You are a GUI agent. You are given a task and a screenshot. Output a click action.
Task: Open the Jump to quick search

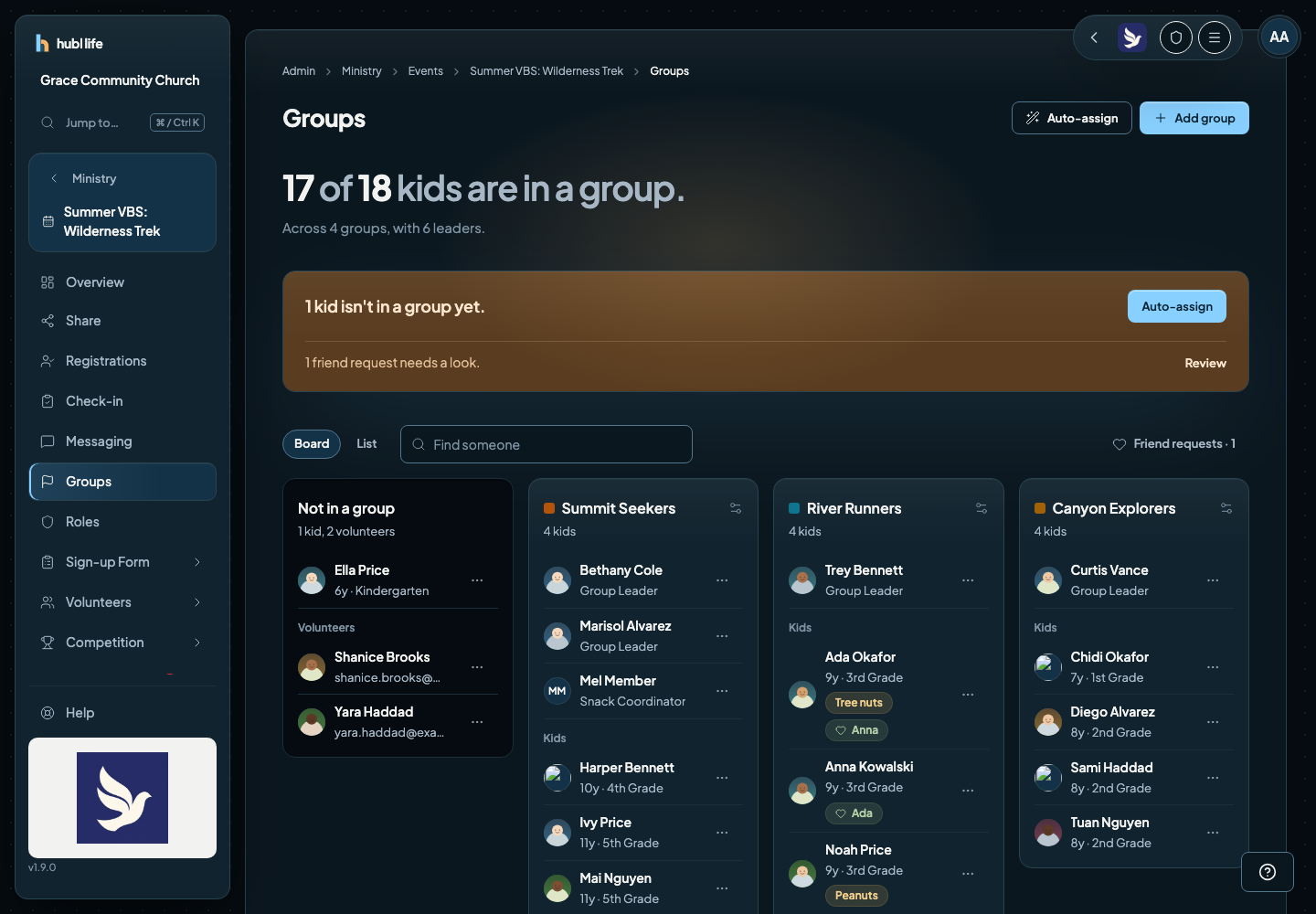coord(122,122)
